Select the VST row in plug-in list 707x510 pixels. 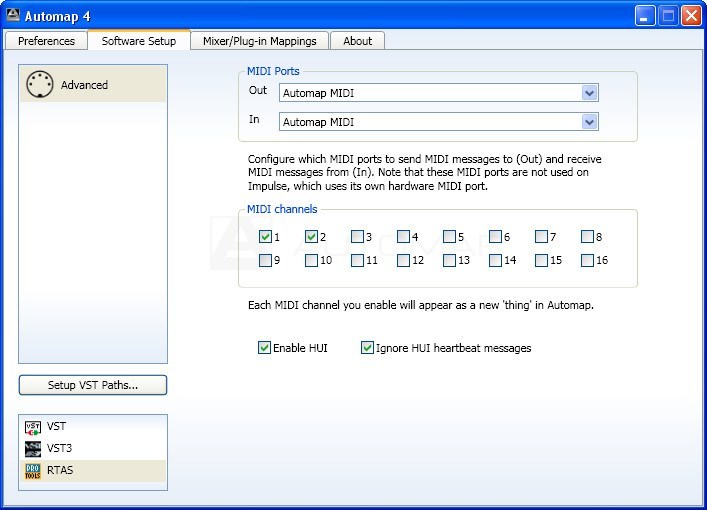93,427
